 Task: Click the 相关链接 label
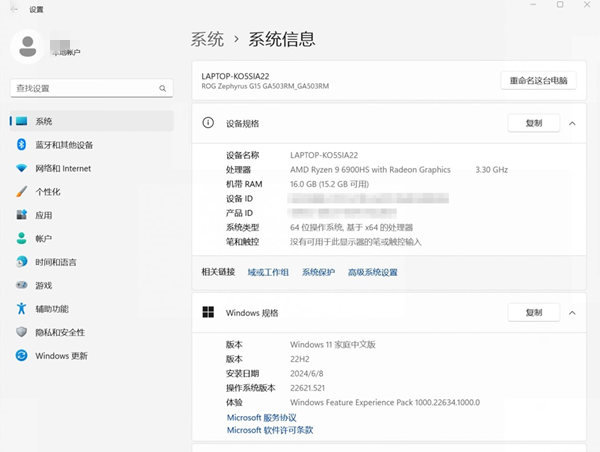[x=218, y=272]
